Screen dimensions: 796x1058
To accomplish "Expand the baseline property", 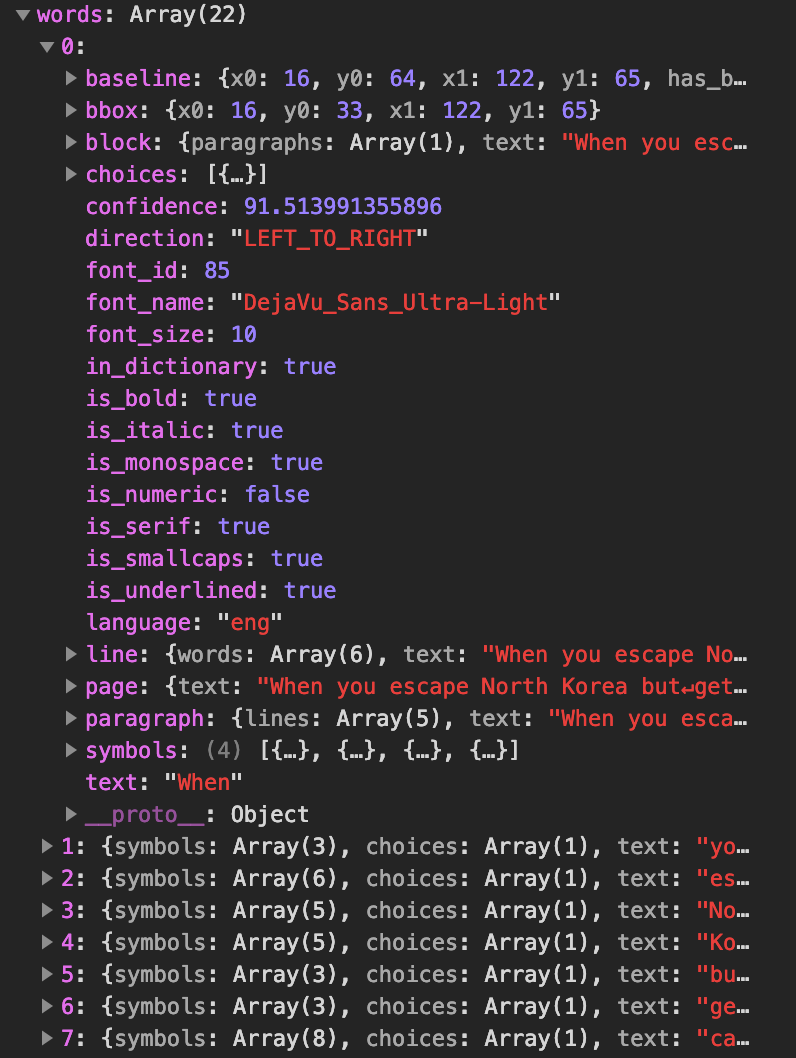I will (x=71, y=78).
